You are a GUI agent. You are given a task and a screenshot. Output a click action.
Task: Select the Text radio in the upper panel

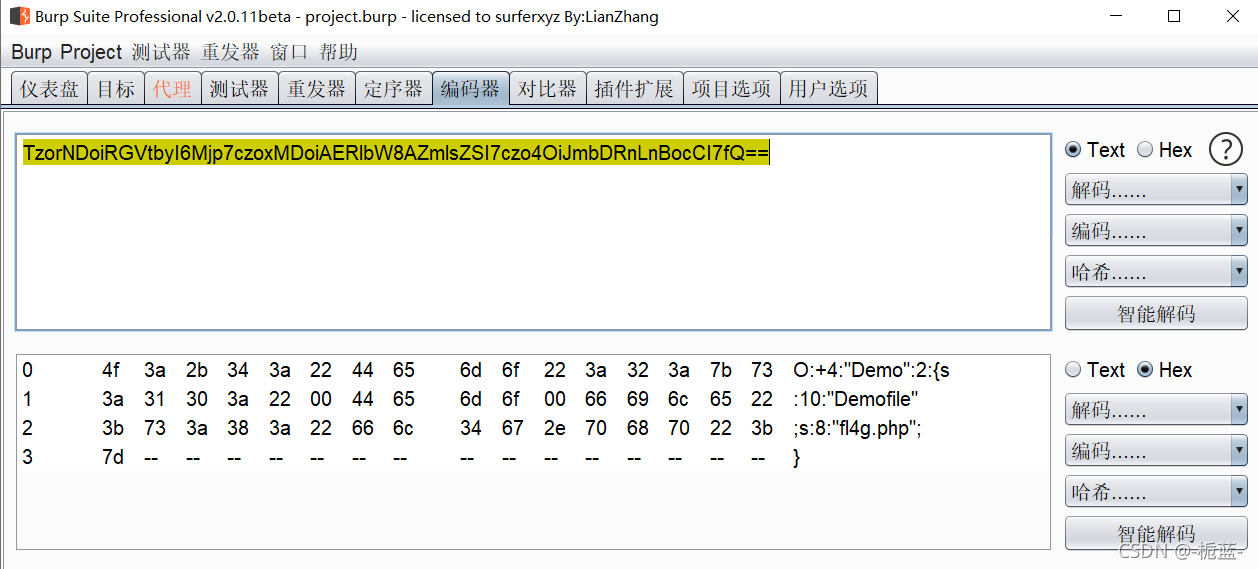point(1095,150)
